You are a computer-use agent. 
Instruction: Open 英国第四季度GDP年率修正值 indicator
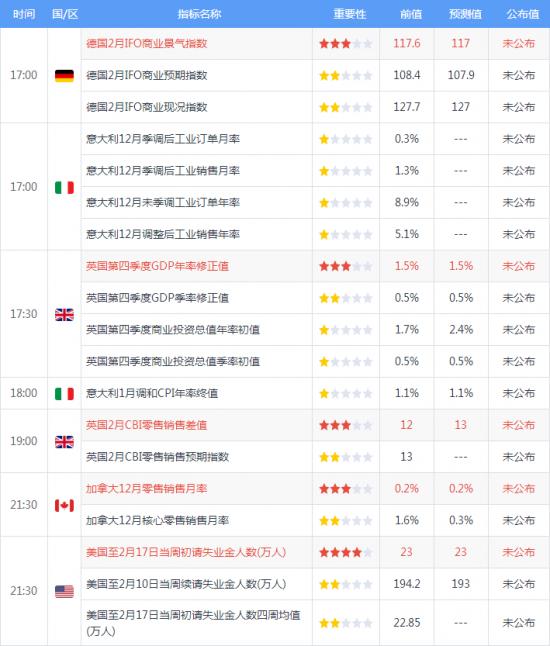point(157,266)
